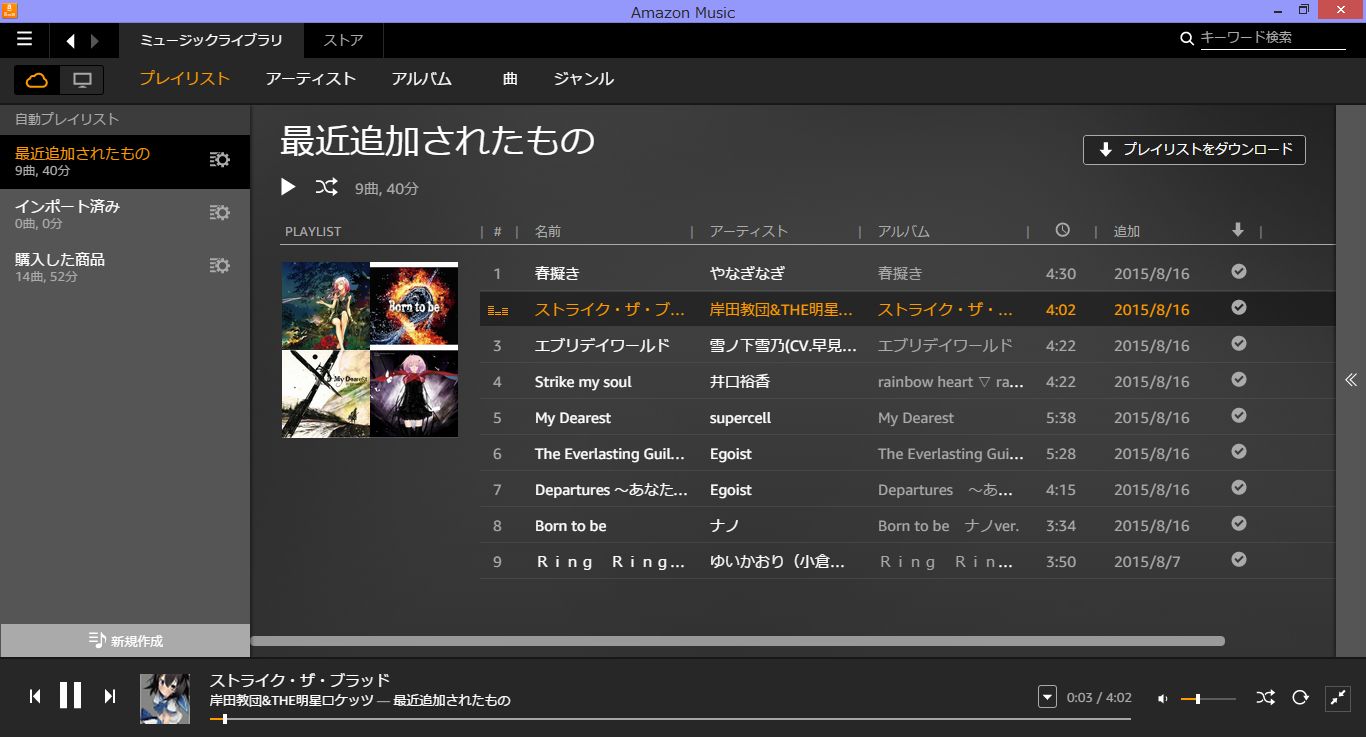This screenshot has width=1366, height=737.
Task: Sort by the # column header
Action: coord(497,231)
